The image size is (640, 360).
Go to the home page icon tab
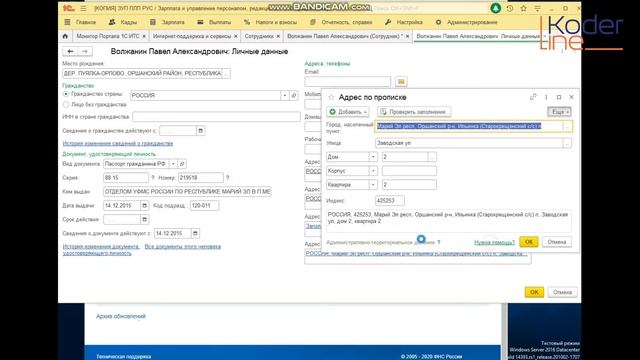(x=65, y=36)
